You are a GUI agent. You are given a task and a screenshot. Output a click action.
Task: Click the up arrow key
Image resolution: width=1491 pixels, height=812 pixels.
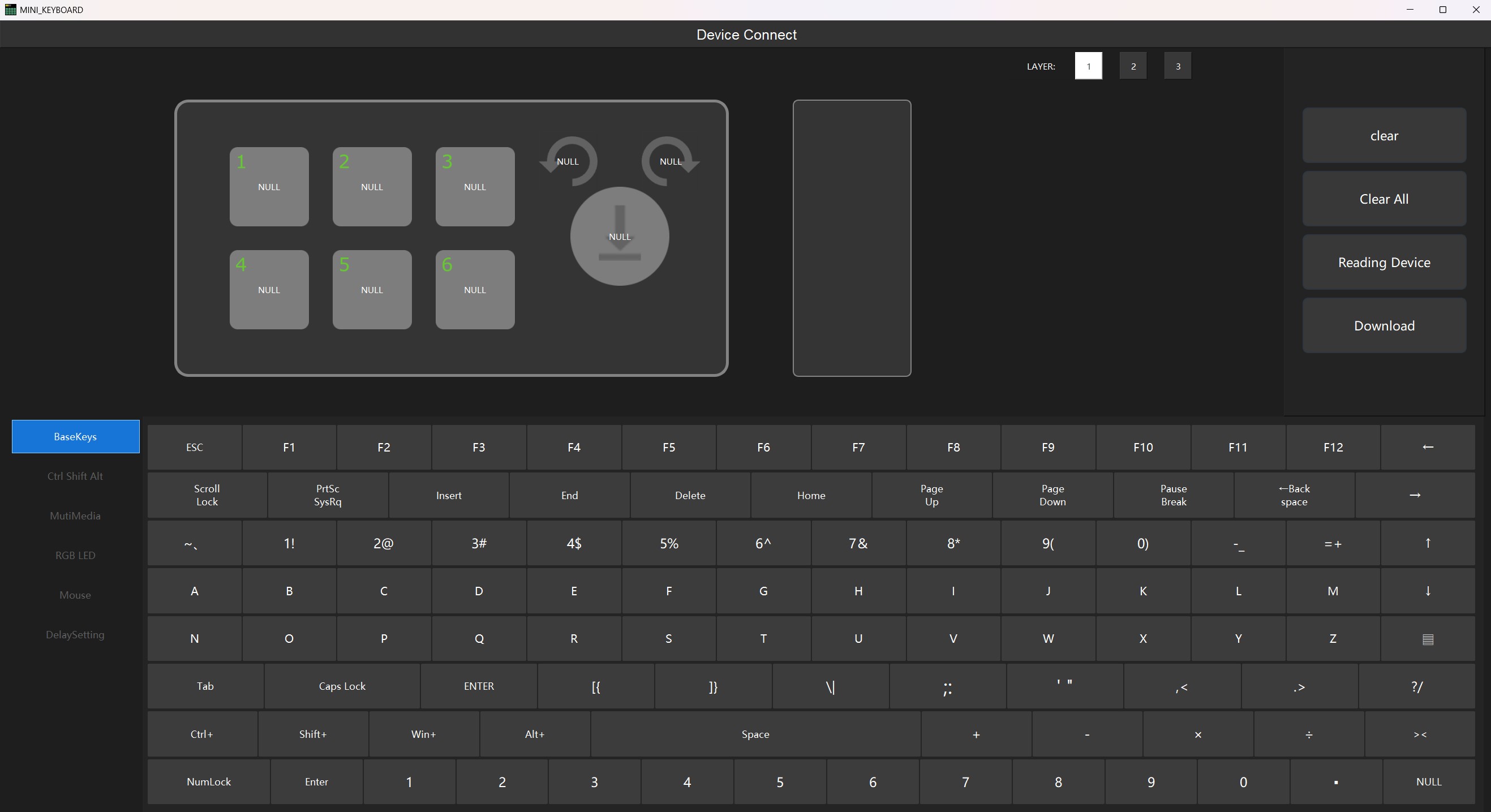1427,543
